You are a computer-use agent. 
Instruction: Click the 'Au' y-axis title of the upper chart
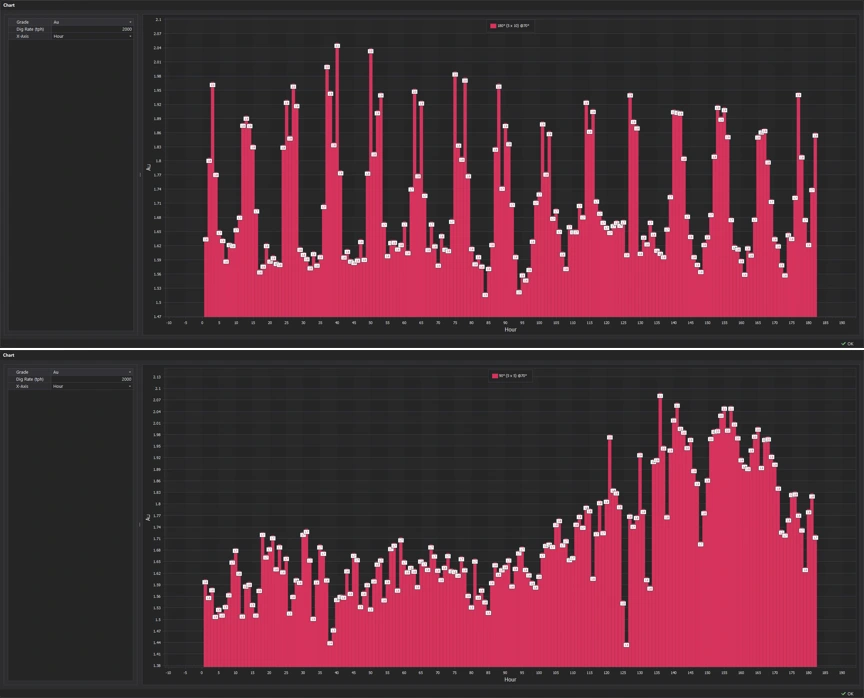pos(148,167)
